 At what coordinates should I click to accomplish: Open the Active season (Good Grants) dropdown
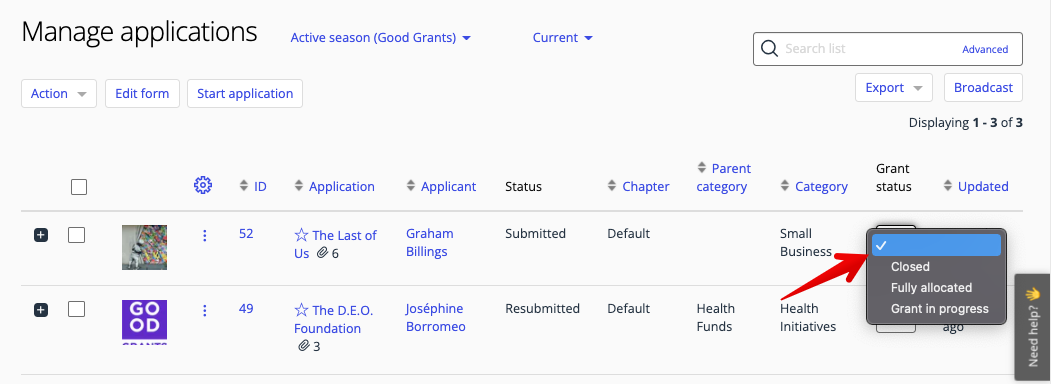(381, 38)
